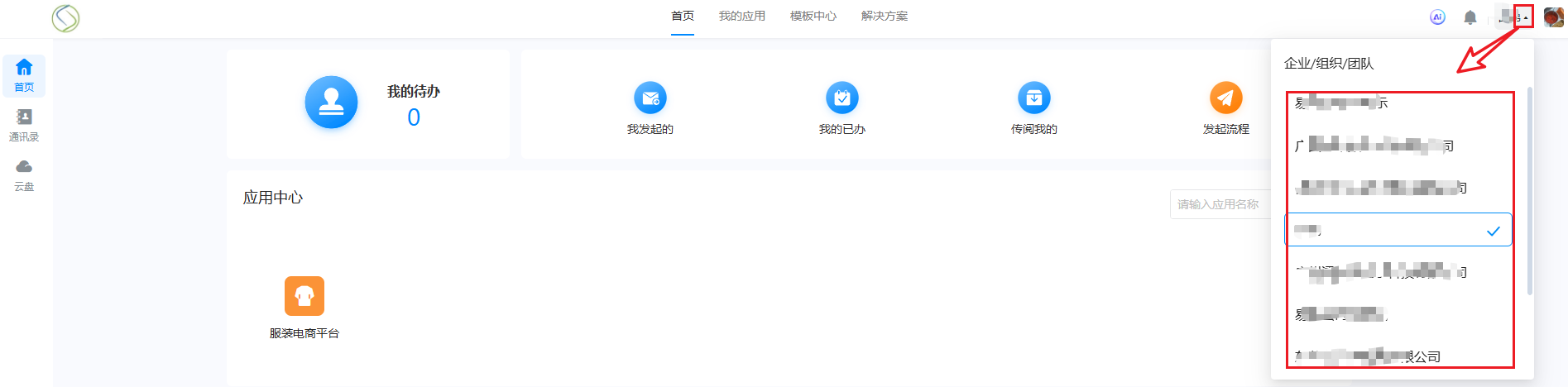The width and height of the screenshot is (1568, 387).
Task: Choose the organization starting with 广
Action: (x=1374, y=146)
